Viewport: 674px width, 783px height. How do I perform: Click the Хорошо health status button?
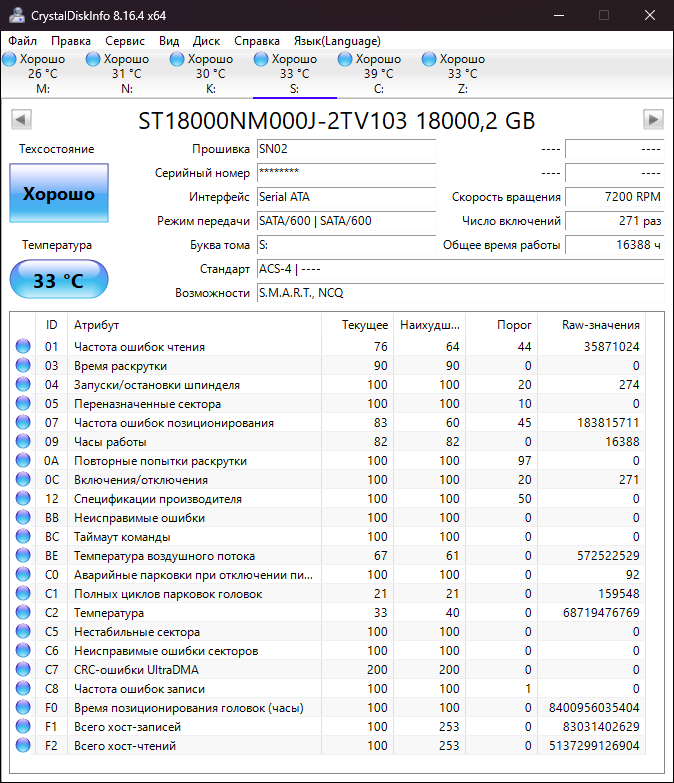coord(59,193)
